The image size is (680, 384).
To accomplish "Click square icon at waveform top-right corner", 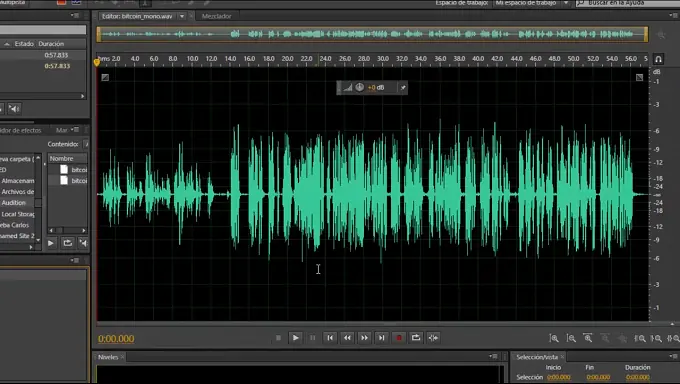I will pos(640,77).
